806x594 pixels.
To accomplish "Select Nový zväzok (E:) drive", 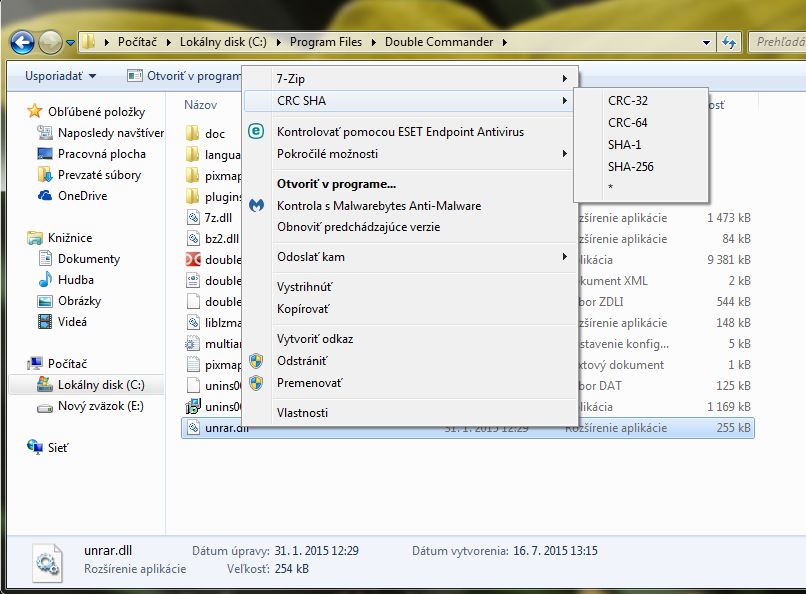I will [101, 406].
